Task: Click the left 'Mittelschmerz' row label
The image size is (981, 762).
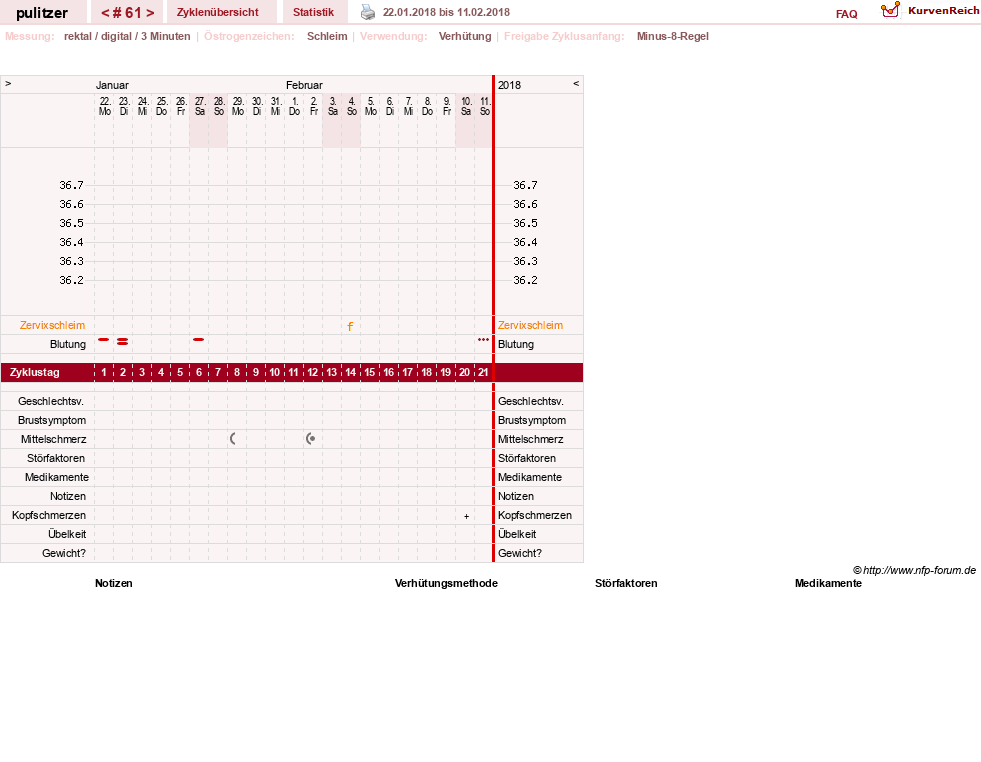Action: [x=53, y=439]
